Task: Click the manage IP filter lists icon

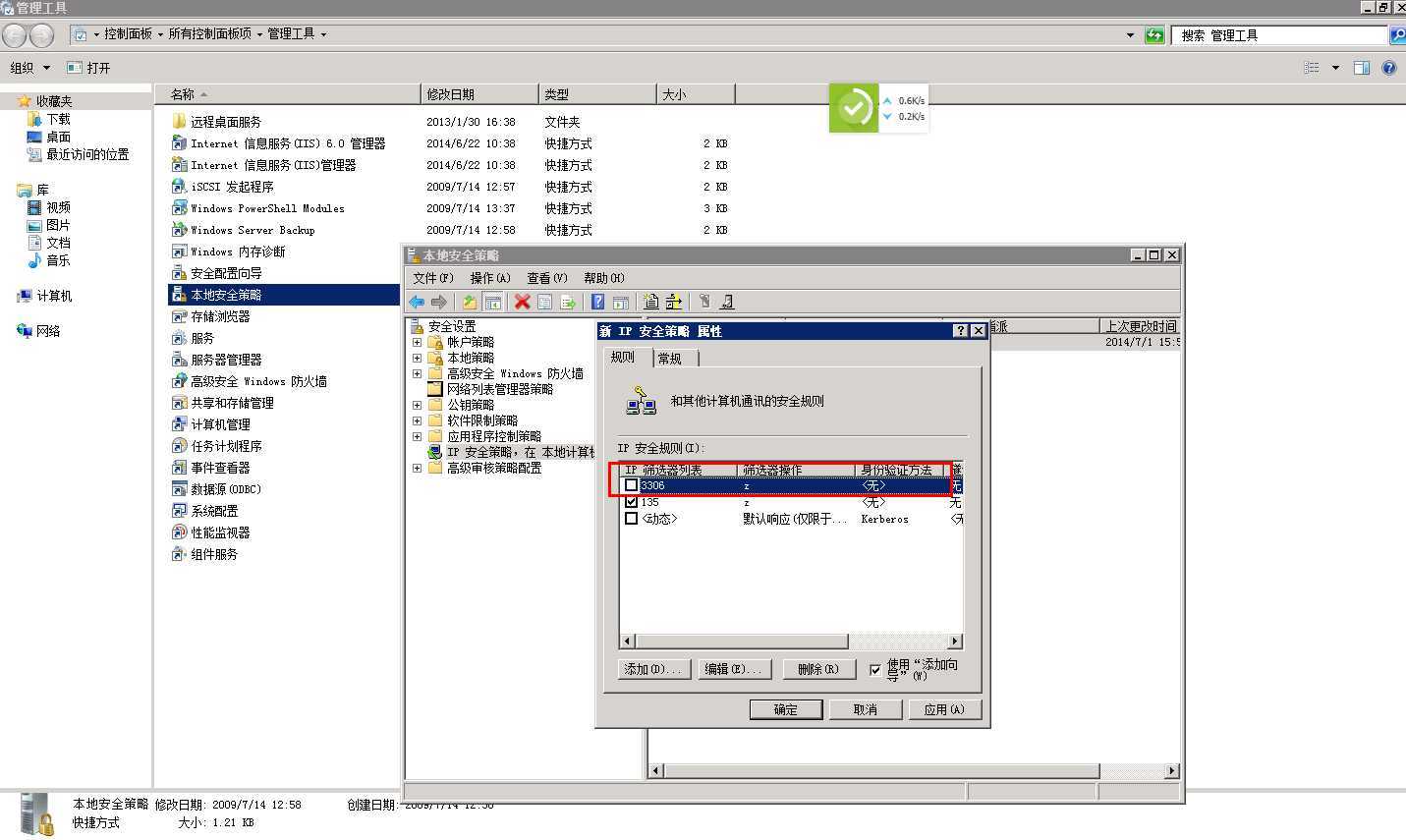Action: (673, 302)
